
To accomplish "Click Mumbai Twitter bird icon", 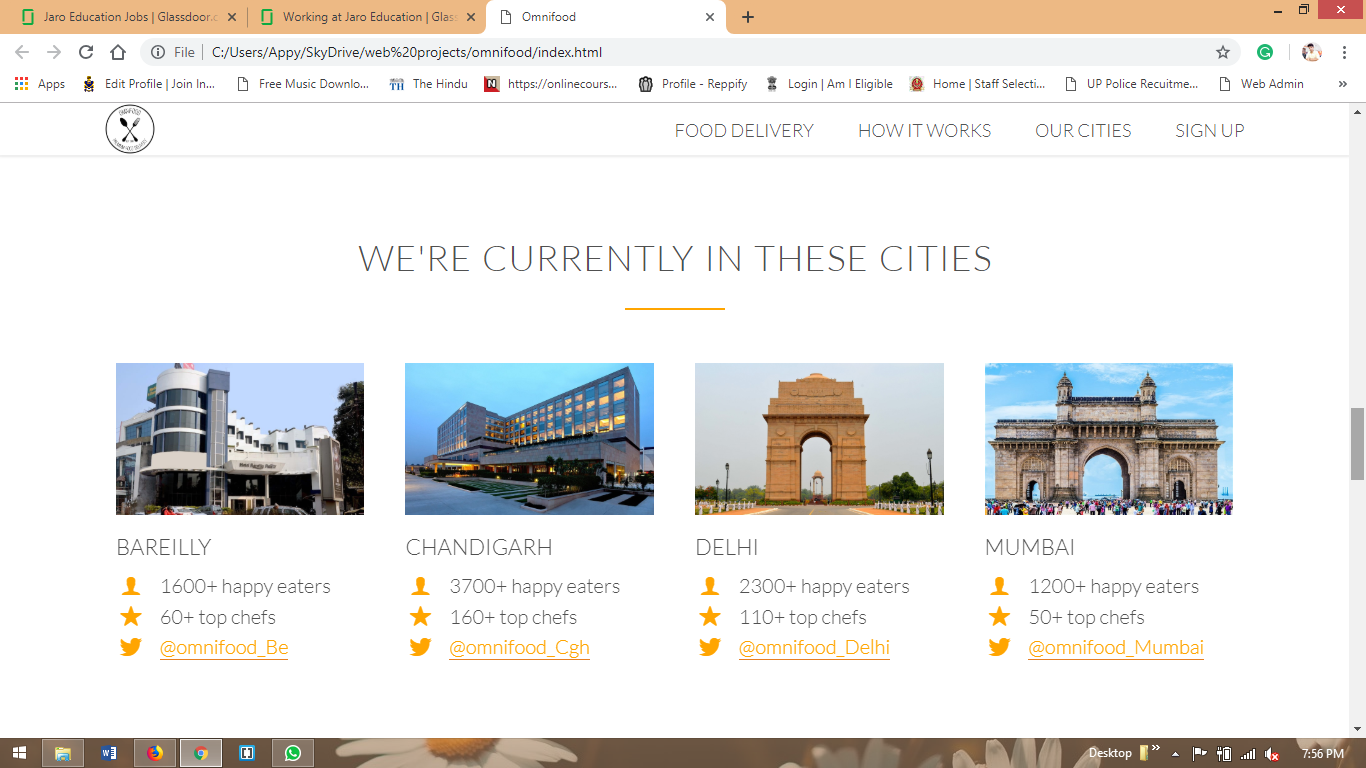I will (999, 647).
